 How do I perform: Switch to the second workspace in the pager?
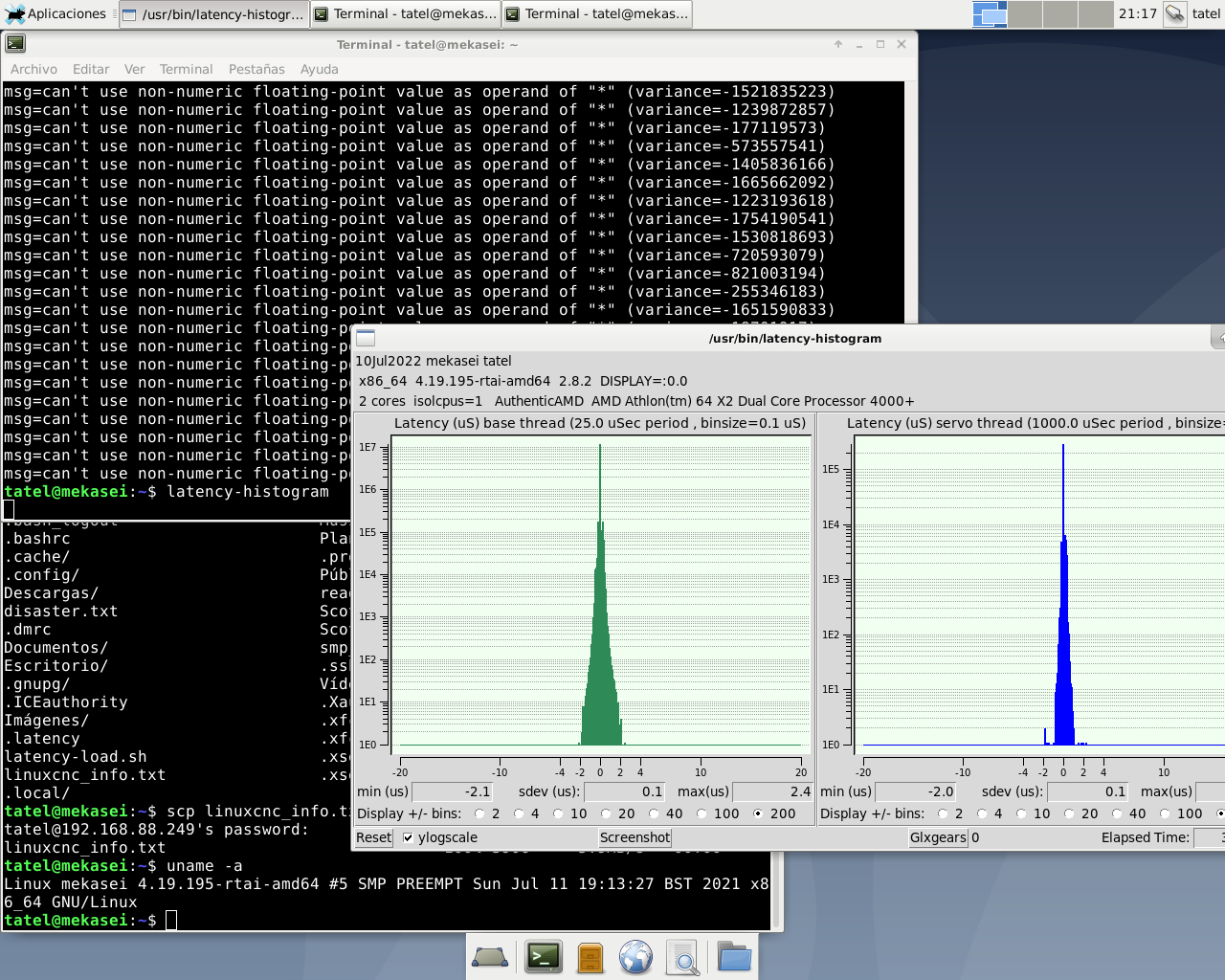(x=1025, y=14)
